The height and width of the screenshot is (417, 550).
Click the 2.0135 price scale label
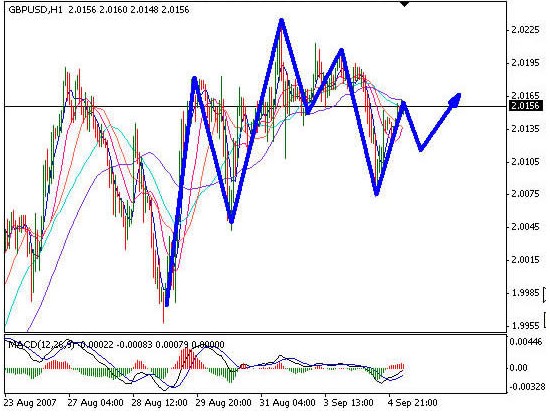pos(525,129)
